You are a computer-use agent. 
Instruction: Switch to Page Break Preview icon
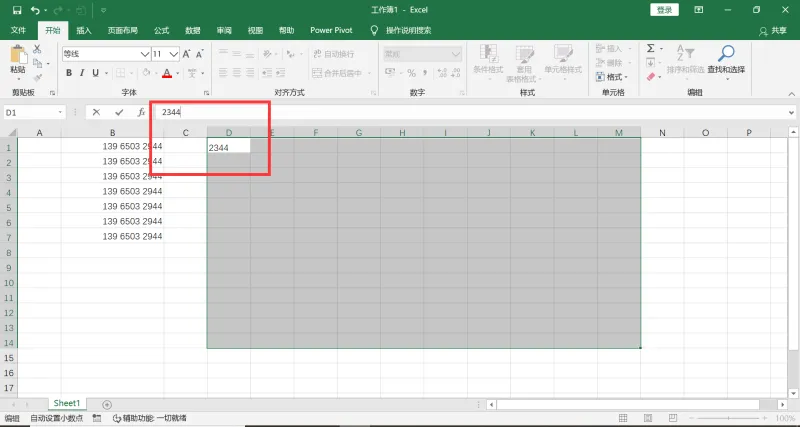[x=673, y=418]
